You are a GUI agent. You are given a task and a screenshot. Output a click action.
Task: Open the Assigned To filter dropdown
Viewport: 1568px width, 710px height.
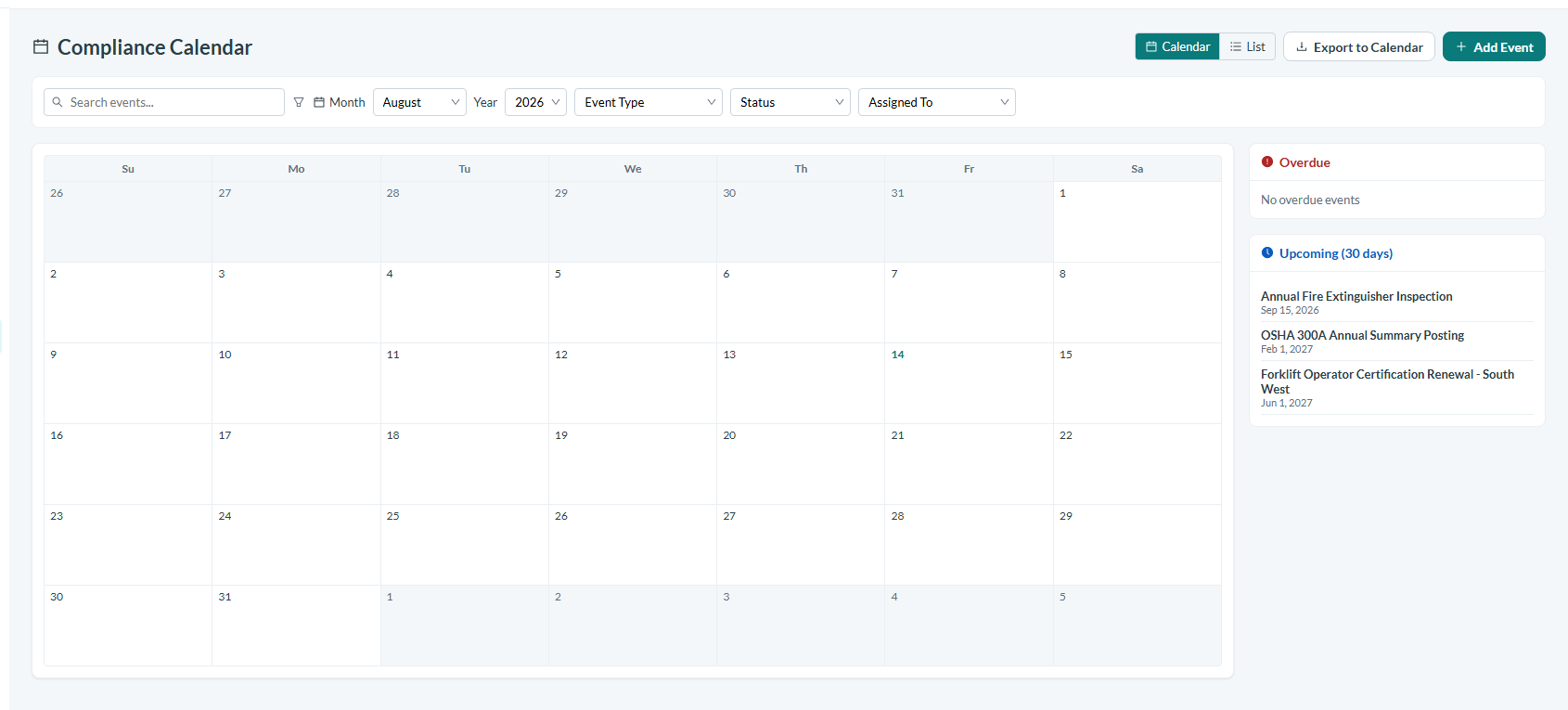click(x=937, y=102)
